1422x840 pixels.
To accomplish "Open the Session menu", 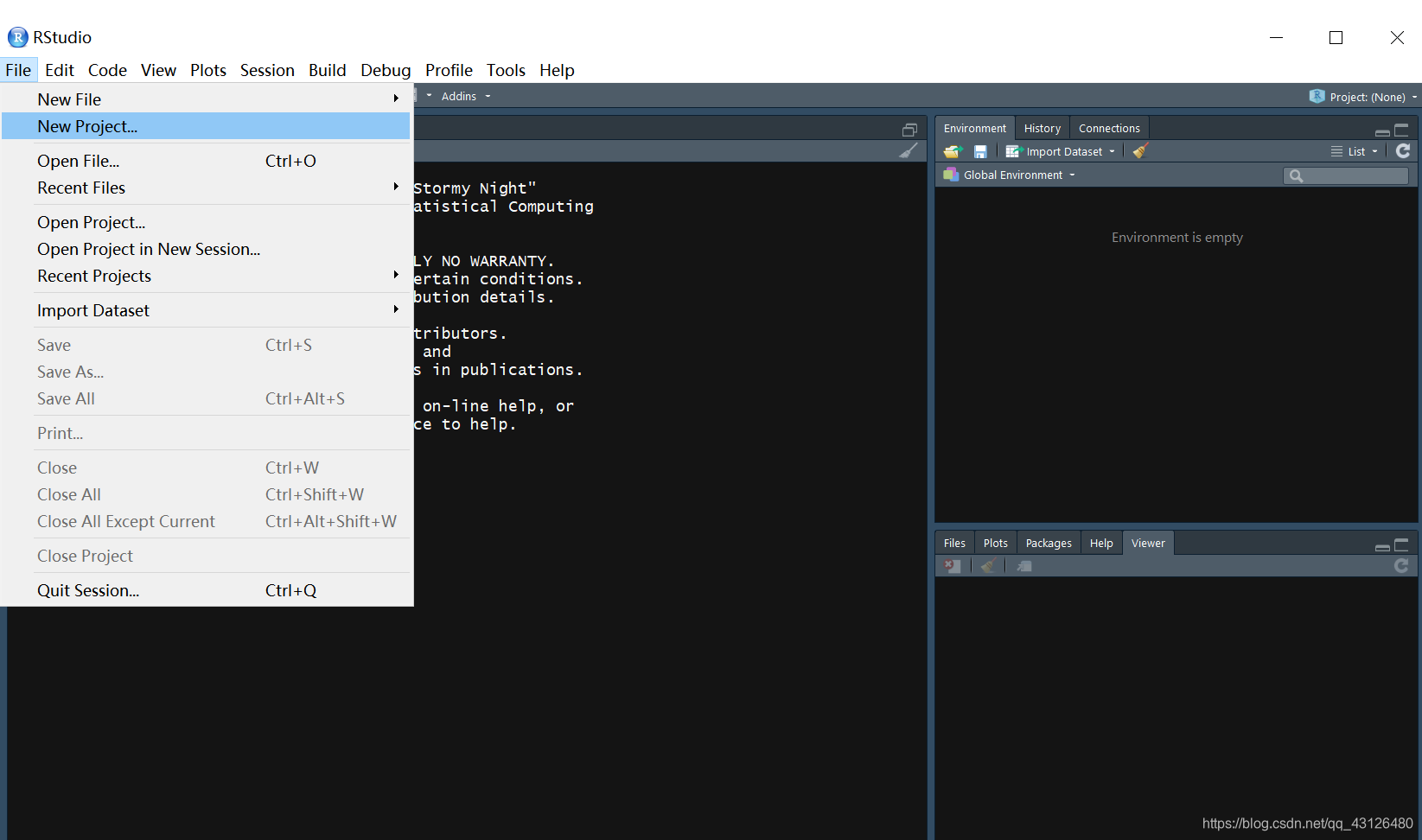I will [267, 70].
